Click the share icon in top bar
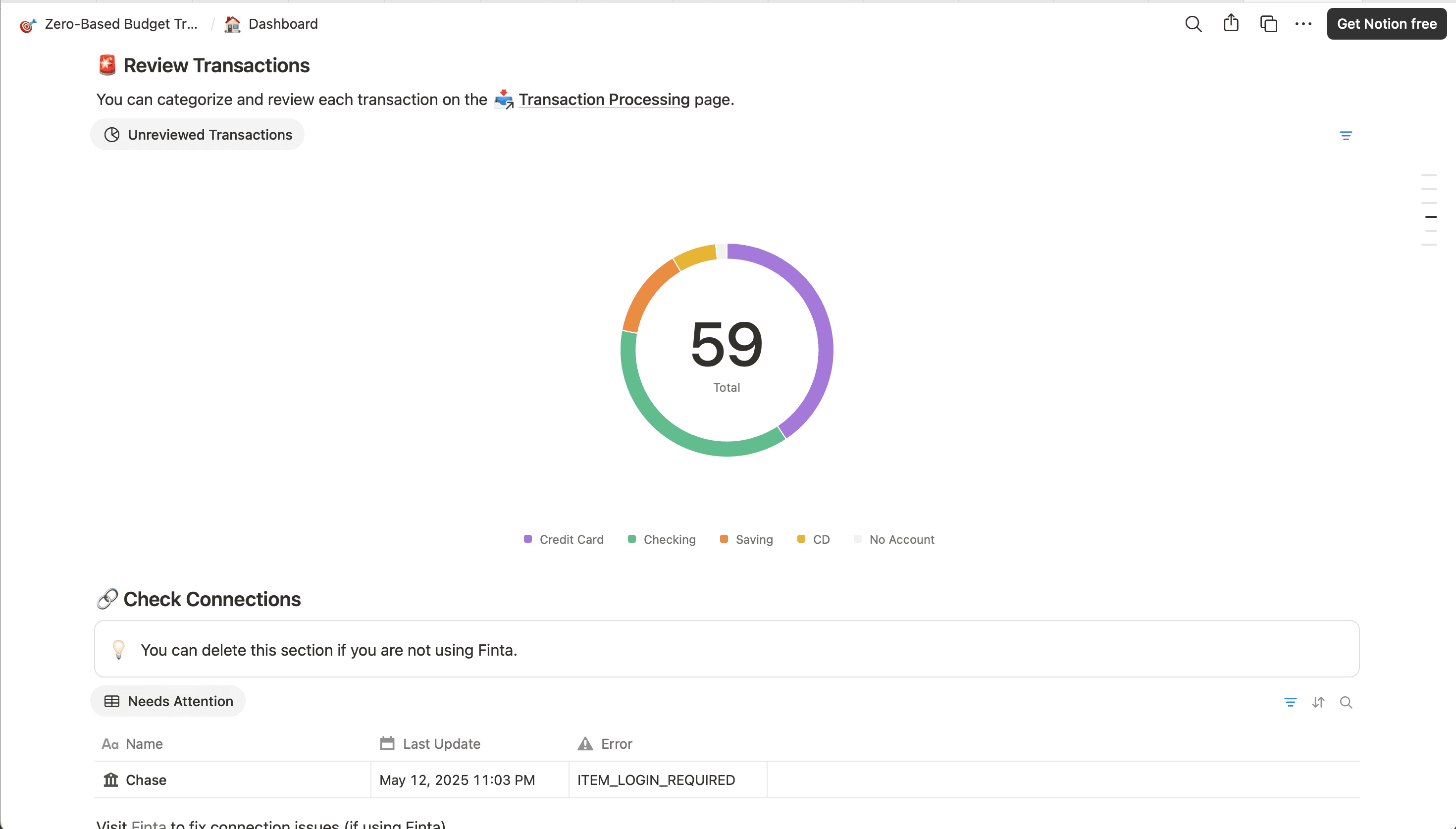 point(1231,23)
